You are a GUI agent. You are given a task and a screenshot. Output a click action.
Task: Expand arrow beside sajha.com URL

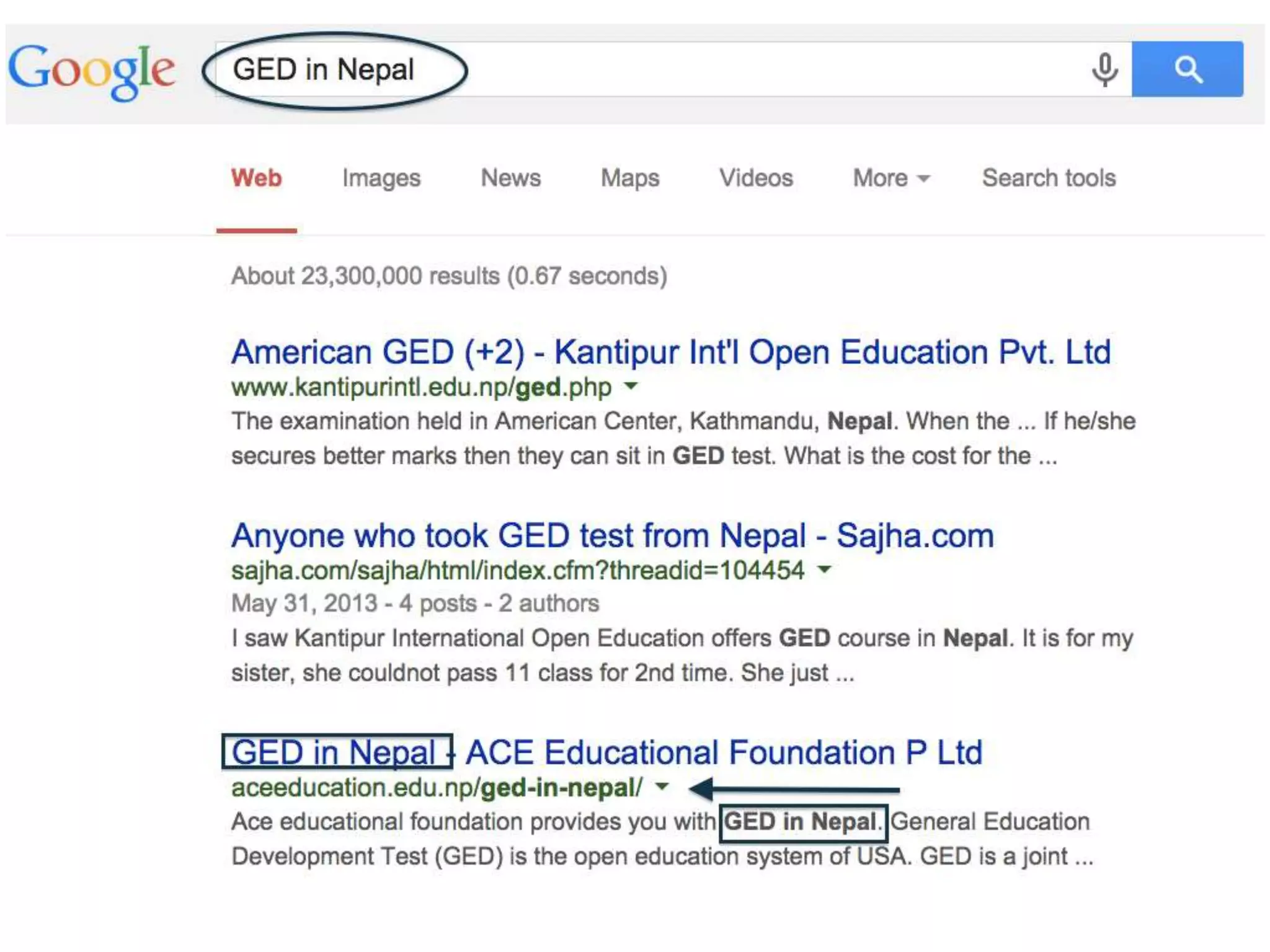[x=824, y=569]
